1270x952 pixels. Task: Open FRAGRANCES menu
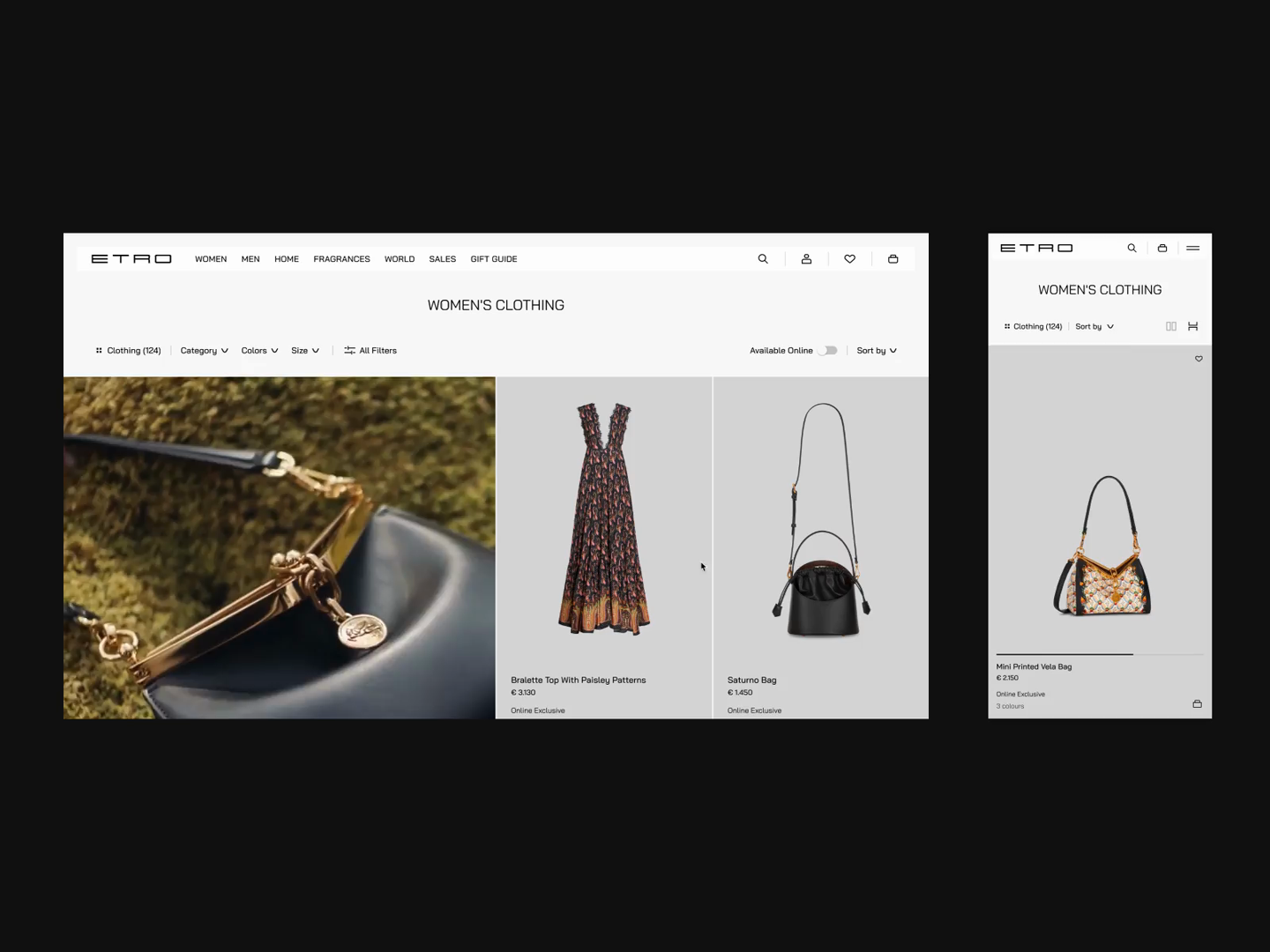point(341,259)
